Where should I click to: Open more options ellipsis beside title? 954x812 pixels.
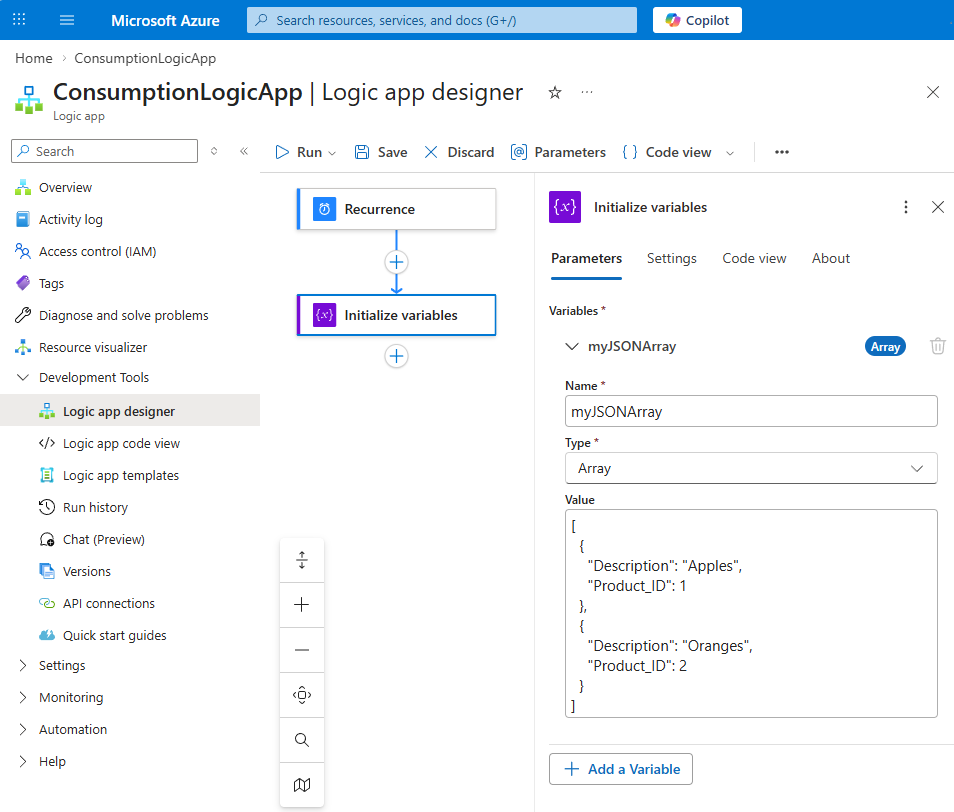pyautogui.click(x=587, y=92)
